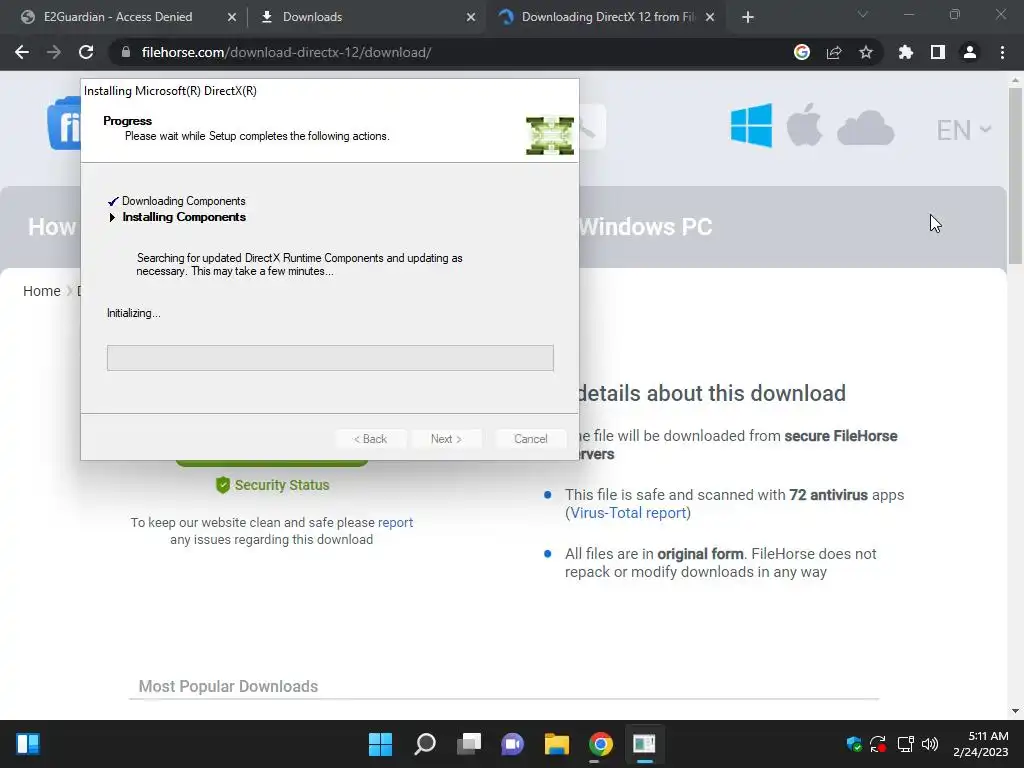Open network status tray icon
The height and width of the screenshot is (768, 1024).
(905, 744)
